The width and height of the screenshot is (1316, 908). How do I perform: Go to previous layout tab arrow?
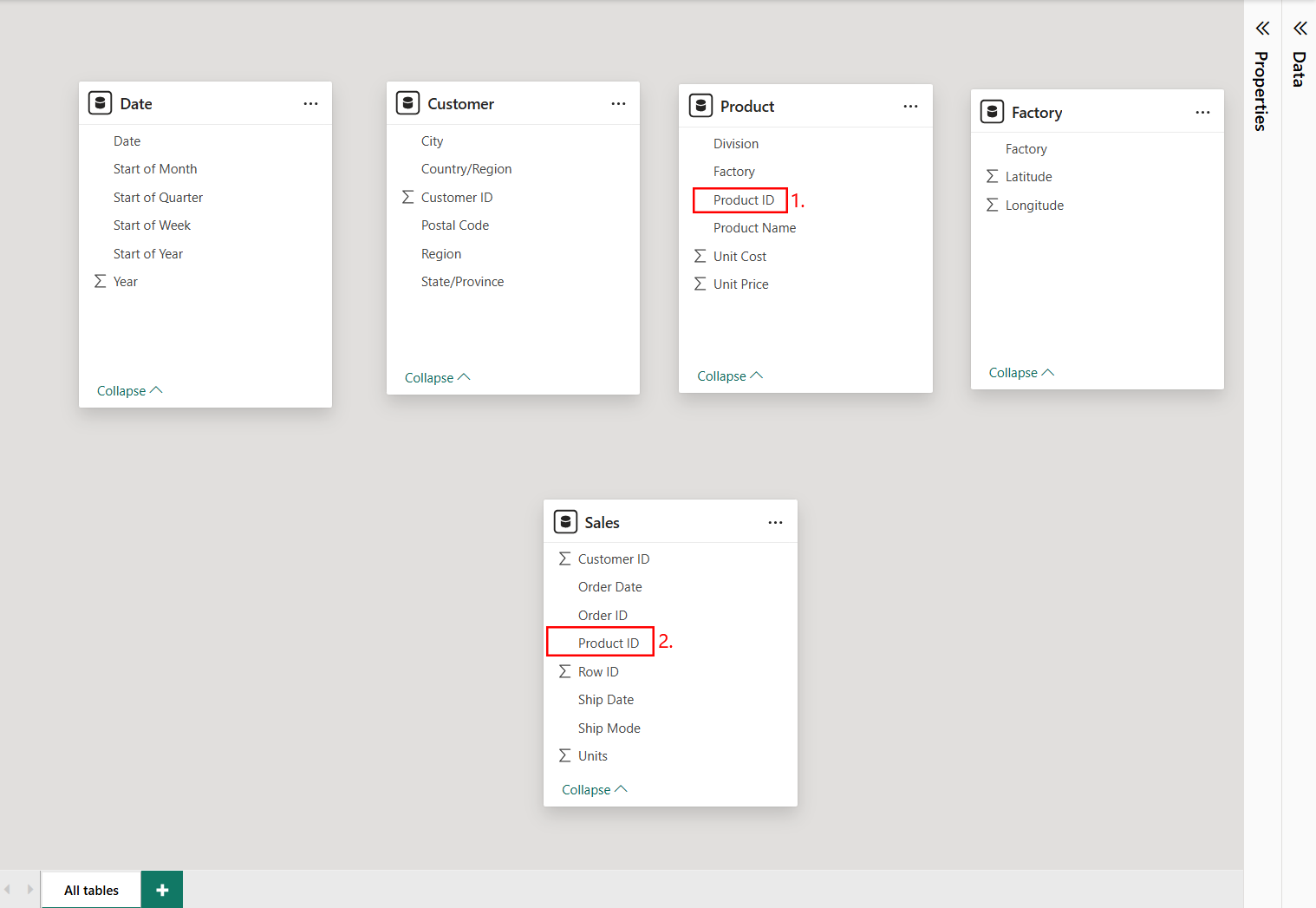(8, 890)
